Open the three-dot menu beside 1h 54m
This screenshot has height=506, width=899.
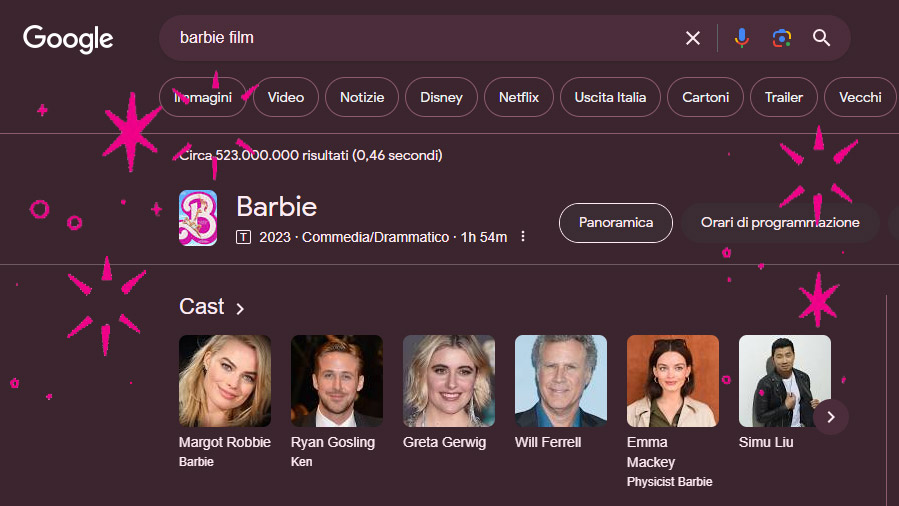[x=523, y=237]
